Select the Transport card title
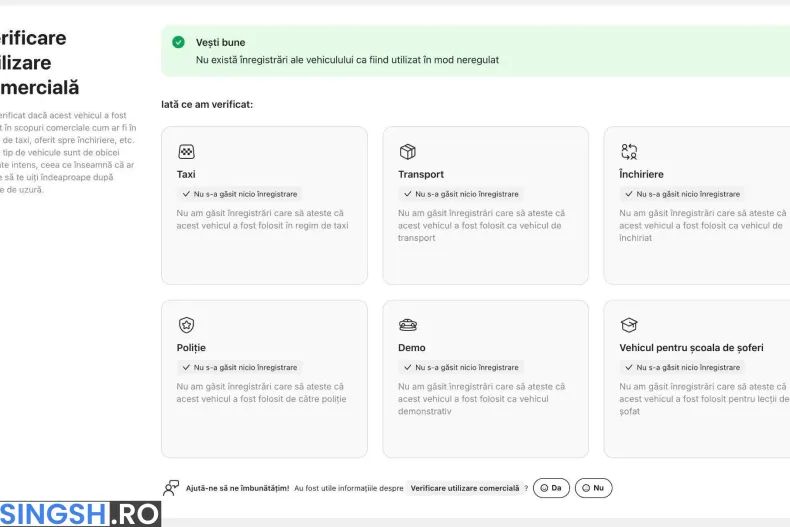The width and height of the screenshot is (790, 527). 421,174
